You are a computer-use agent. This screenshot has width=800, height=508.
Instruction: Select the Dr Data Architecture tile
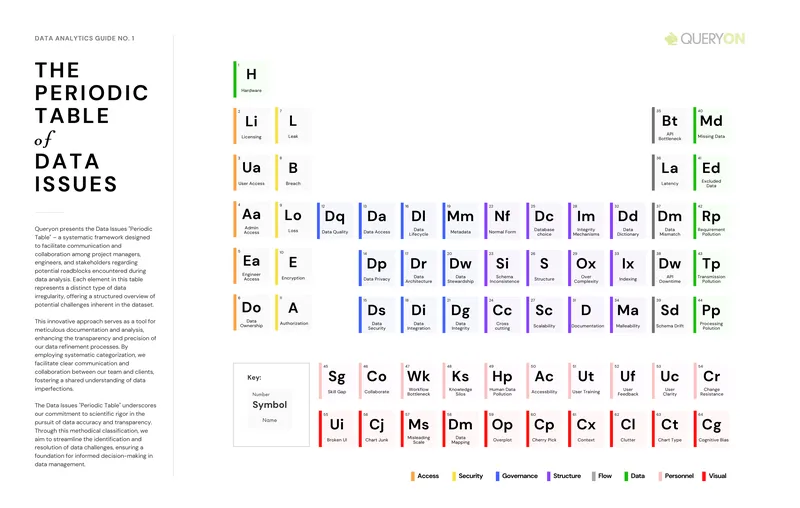[x=419, y=268]
